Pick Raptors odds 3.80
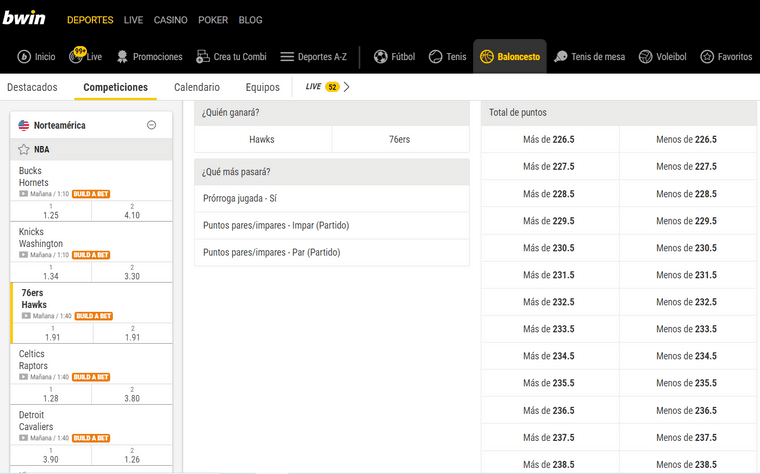 [132, 395]
